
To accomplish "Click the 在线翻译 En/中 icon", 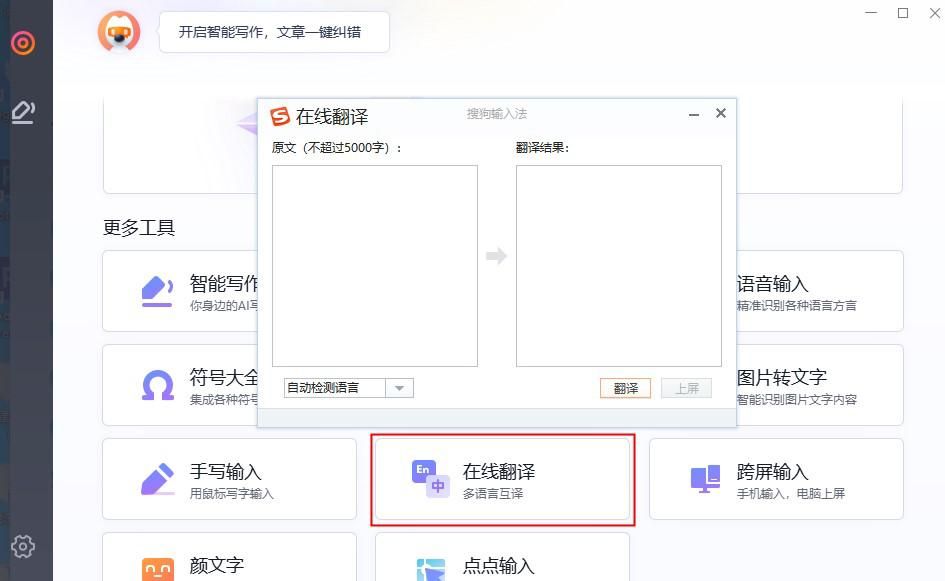I will click(430, 479).
